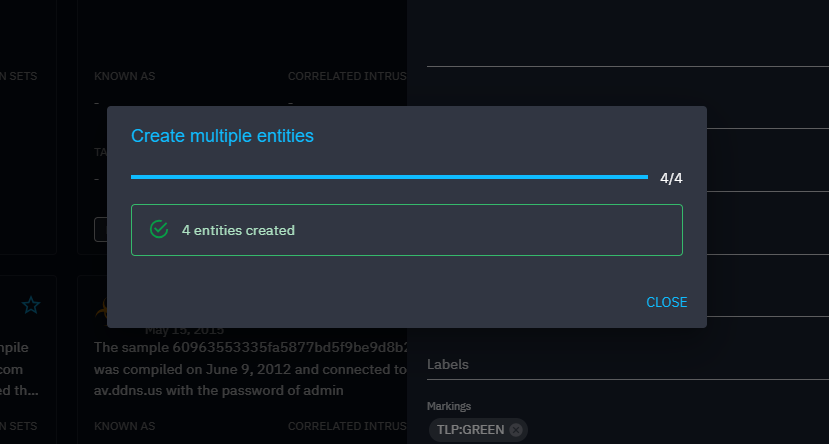
Task: Click the CORRELATED INTRUSION label above dialog
Action: coord(346,76)
